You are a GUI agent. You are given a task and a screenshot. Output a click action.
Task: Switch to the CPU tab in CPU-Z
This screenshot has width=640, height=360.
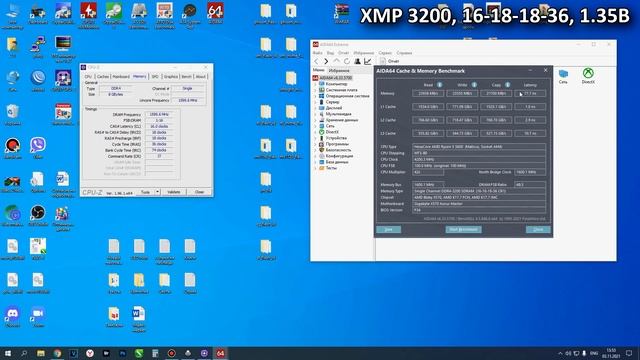(x=88, y=77)
